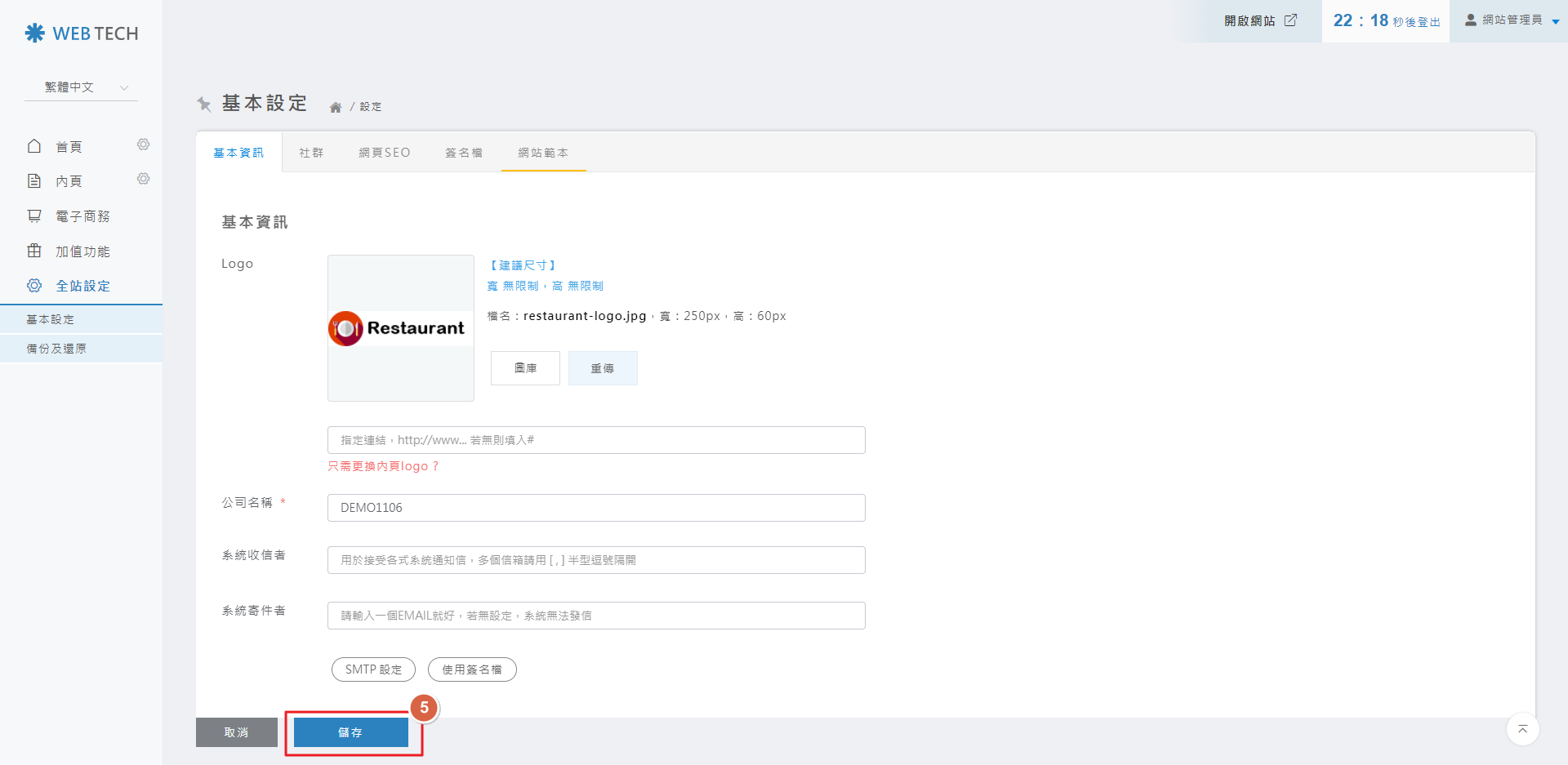Screen dimensions: 1568x765
Task: Click the scroll-to-top arrow button
Action: coord(1522,729)
